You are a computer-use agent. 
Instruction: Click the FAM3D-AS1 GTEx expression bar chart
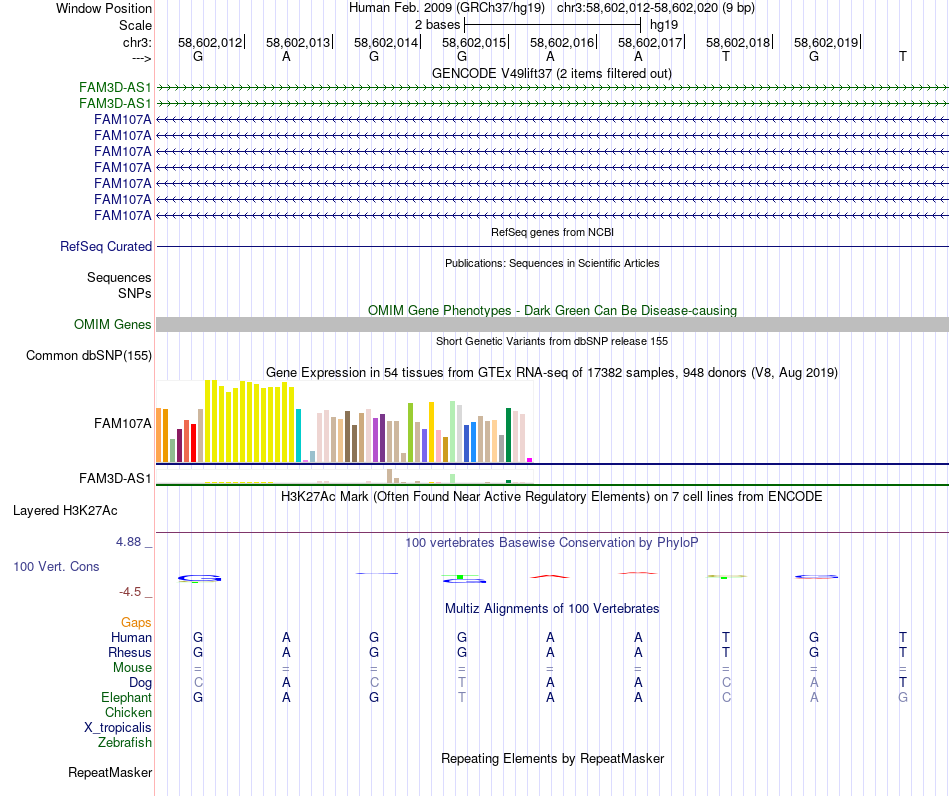click(x=344, y=476)
